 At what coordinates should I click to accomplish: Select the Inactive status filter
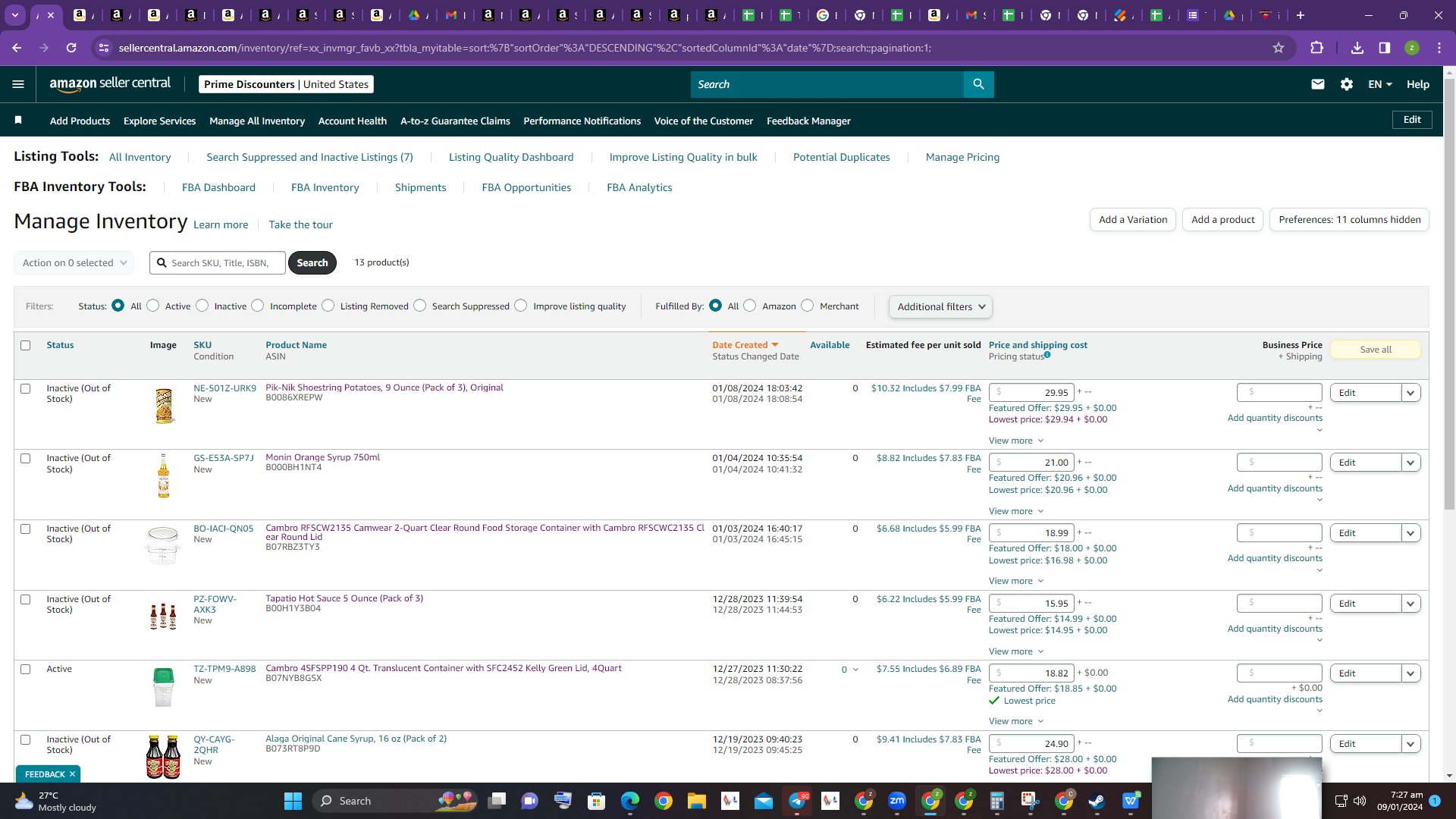[202, 306]
